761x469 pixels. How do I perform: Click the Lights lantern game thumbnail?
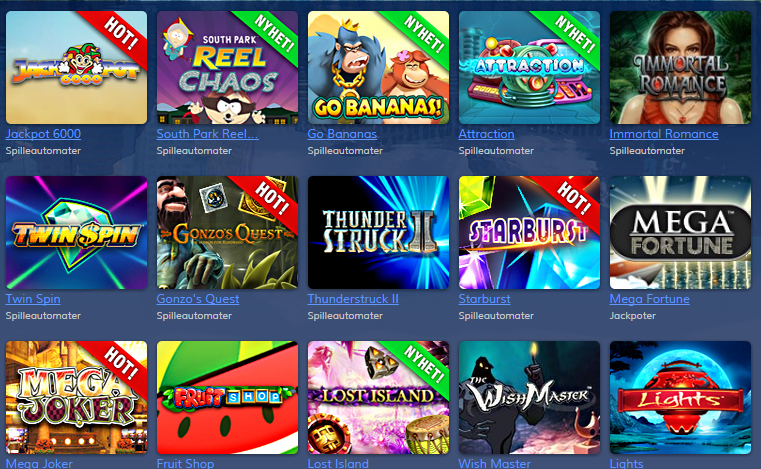click(680, 398)
